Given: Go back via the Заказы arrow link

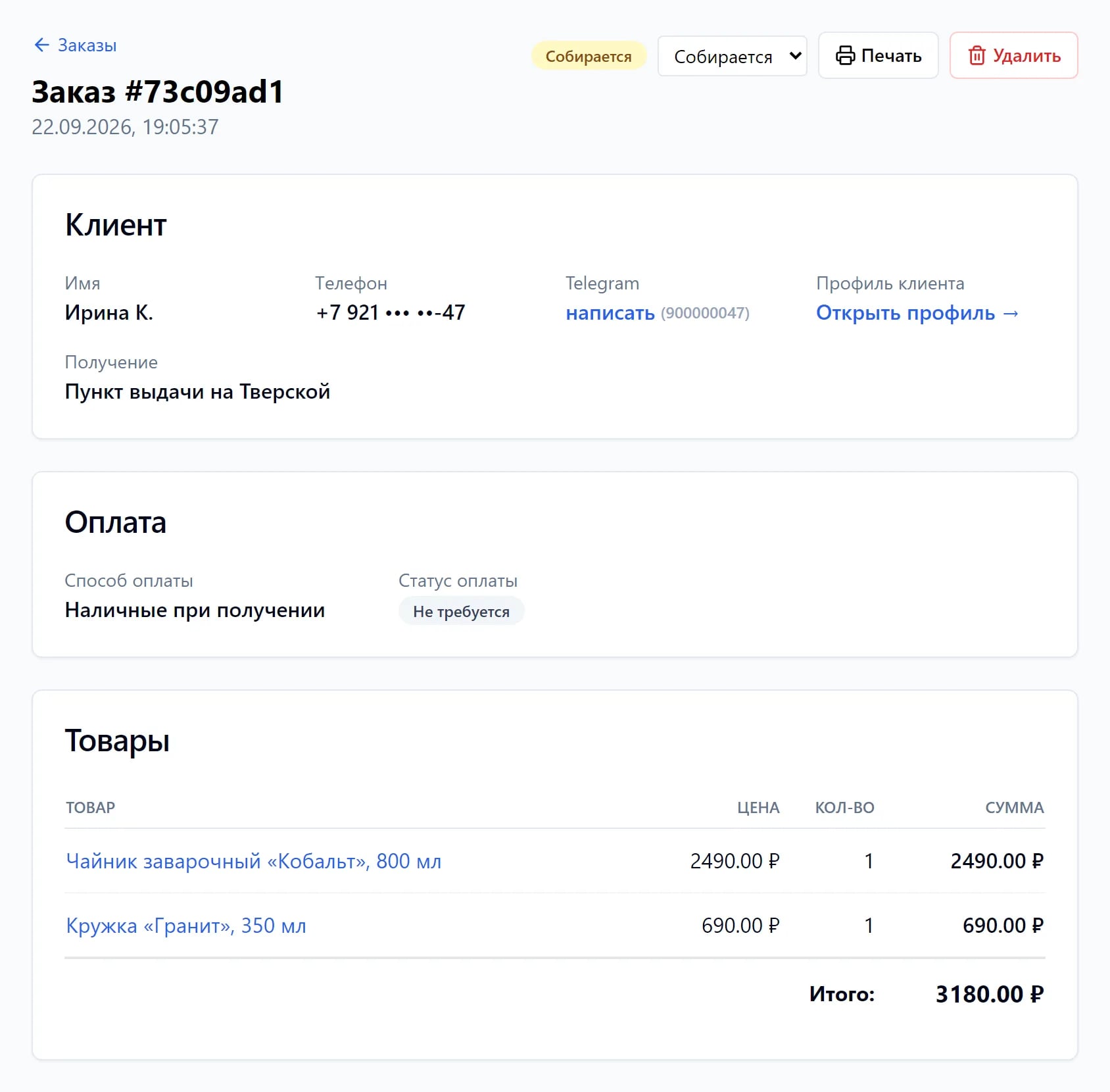Looking at the screenshot, I should 75,45.
